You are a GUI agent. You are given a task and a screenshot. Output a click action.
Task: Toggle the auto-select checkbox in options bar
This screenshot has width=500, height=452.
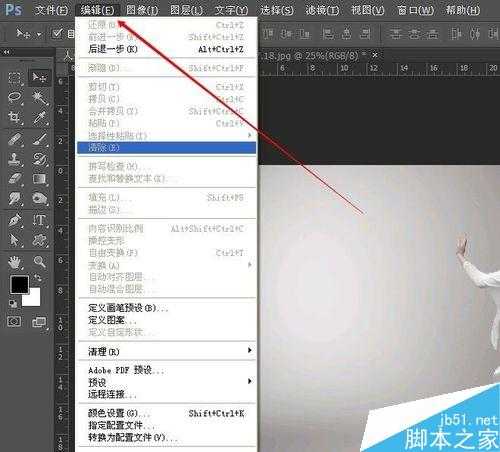click(57, 33)
